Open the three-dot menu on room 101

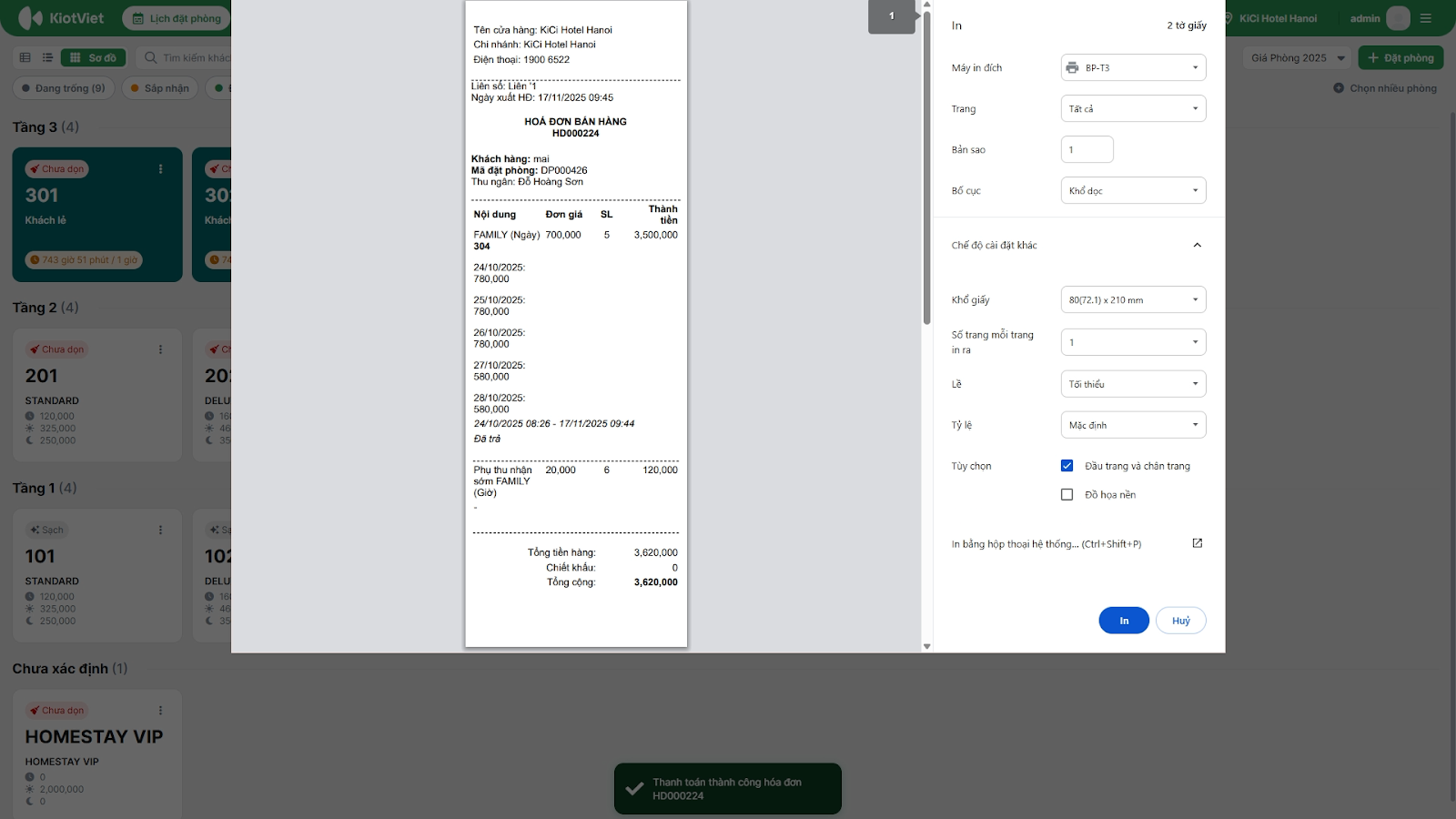tap(161, 530)
